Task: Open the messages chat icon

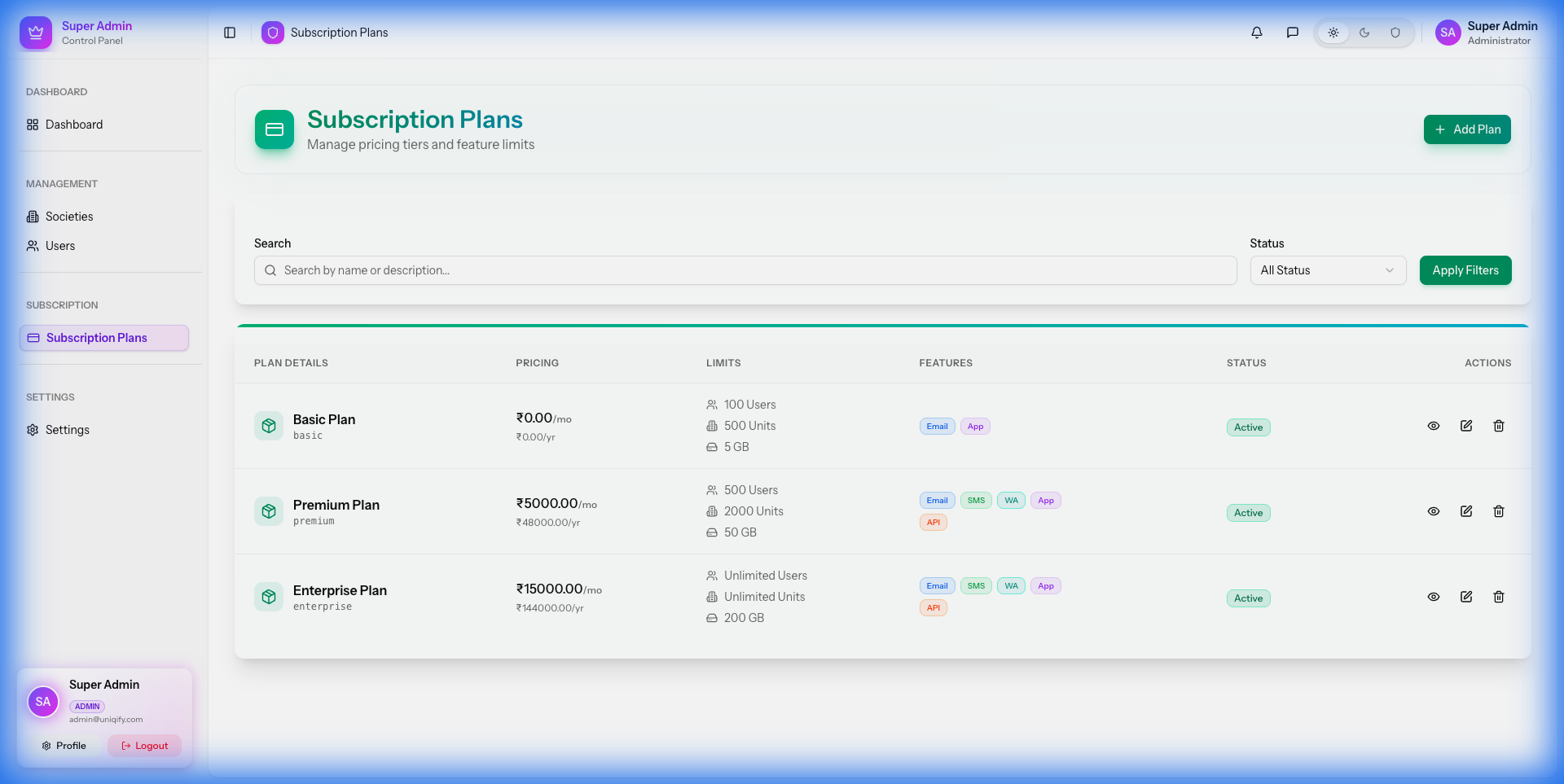Action: click(x=1293, y=33)
